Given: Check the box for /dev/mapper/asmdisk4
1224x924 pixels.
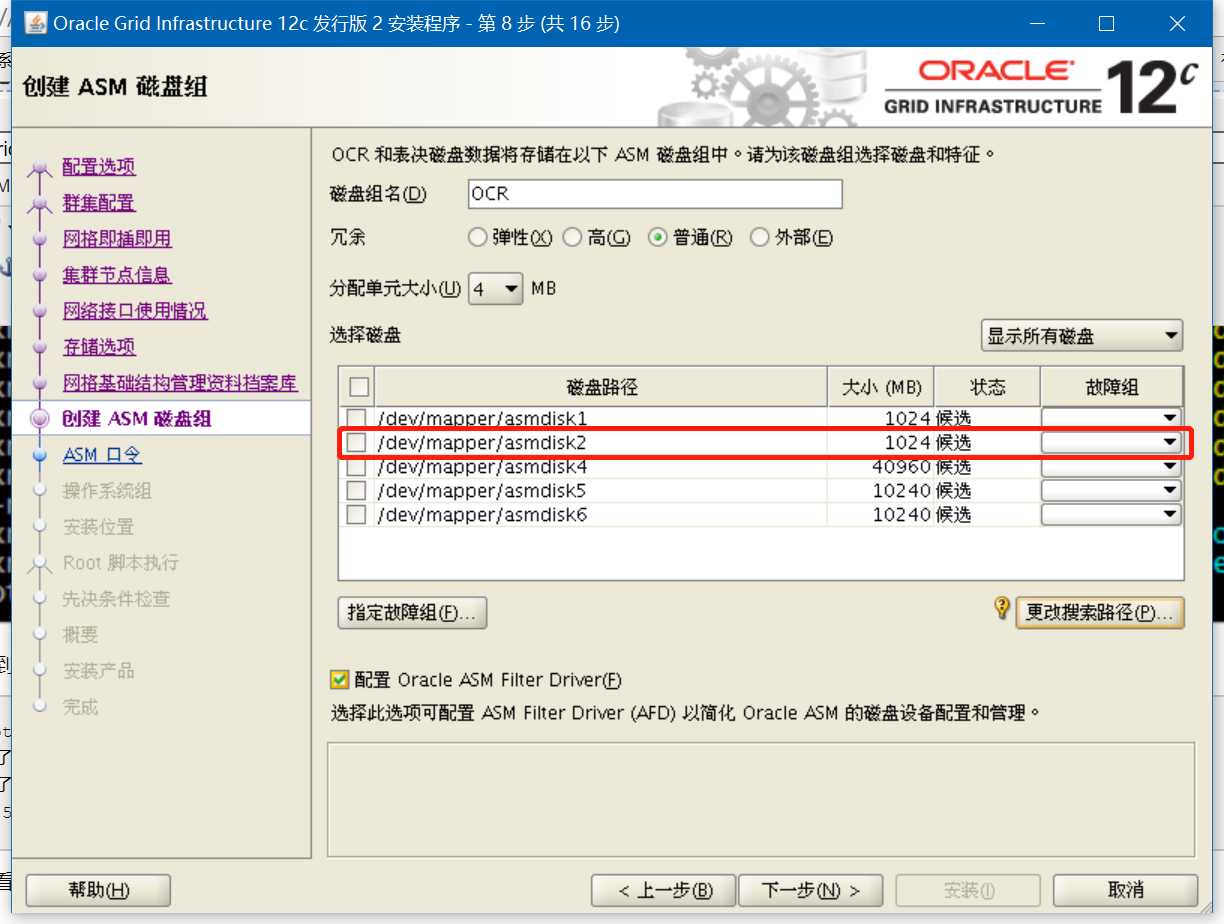Looking at the screenshot, I should coord(356,467).
